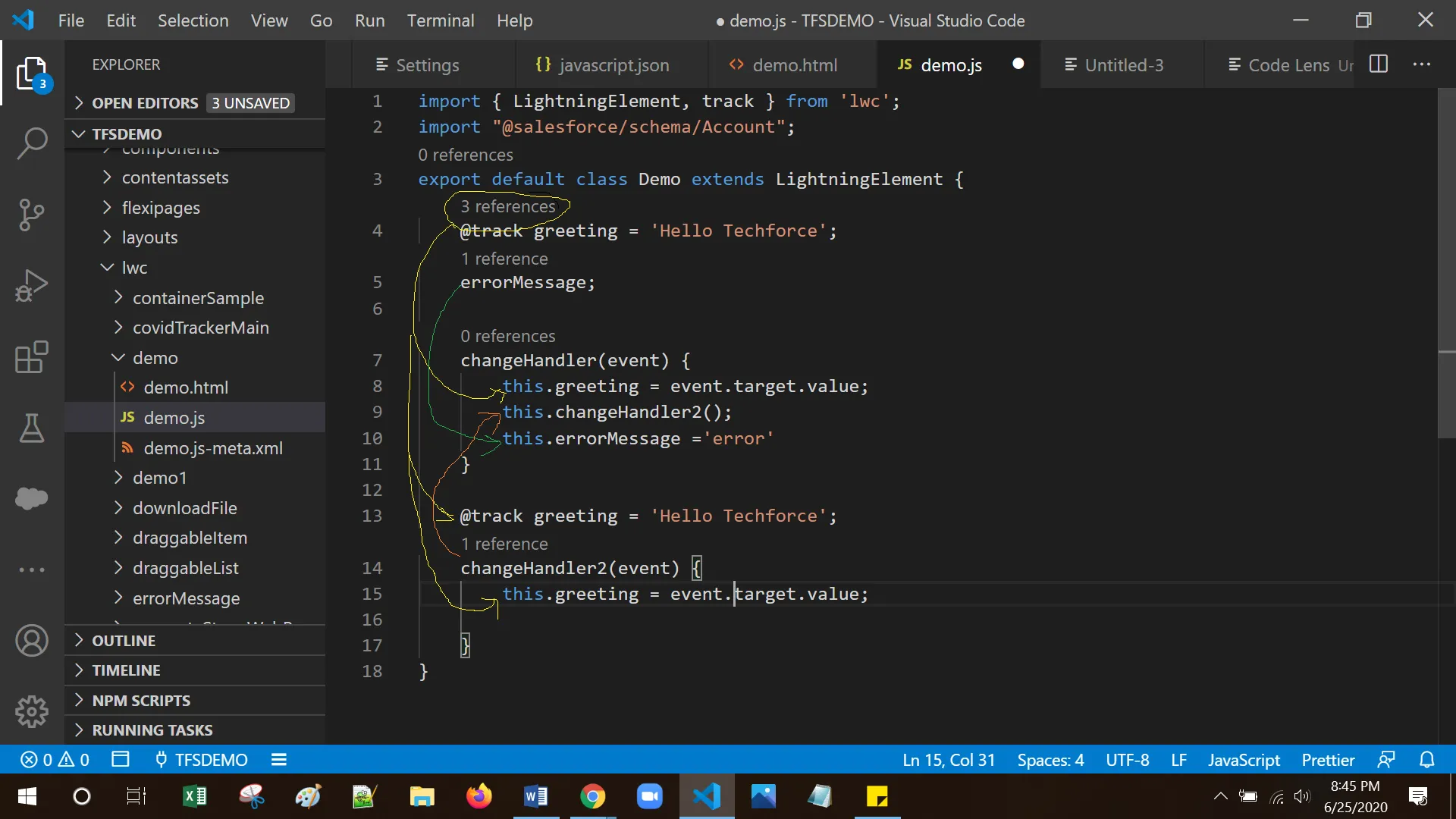
Task: Switch to the demo.html tab
Action: [x=794, y=65]
